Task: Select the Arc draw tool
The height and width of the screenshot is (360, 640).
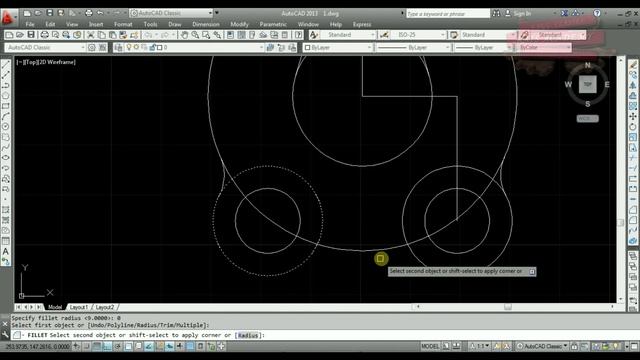Action: [x=6, y=116]
